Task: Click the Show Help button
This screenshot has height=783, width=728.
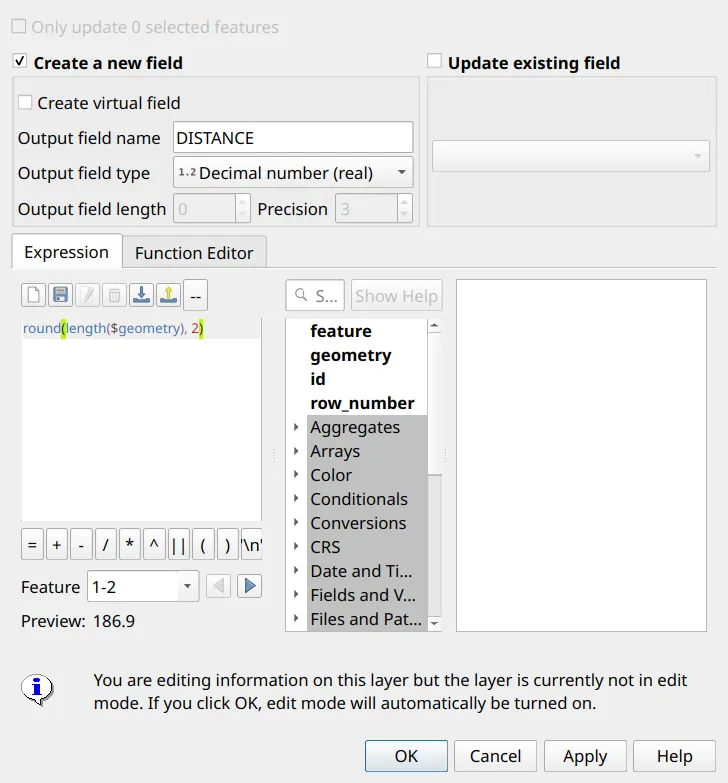Action: (396, 296)
